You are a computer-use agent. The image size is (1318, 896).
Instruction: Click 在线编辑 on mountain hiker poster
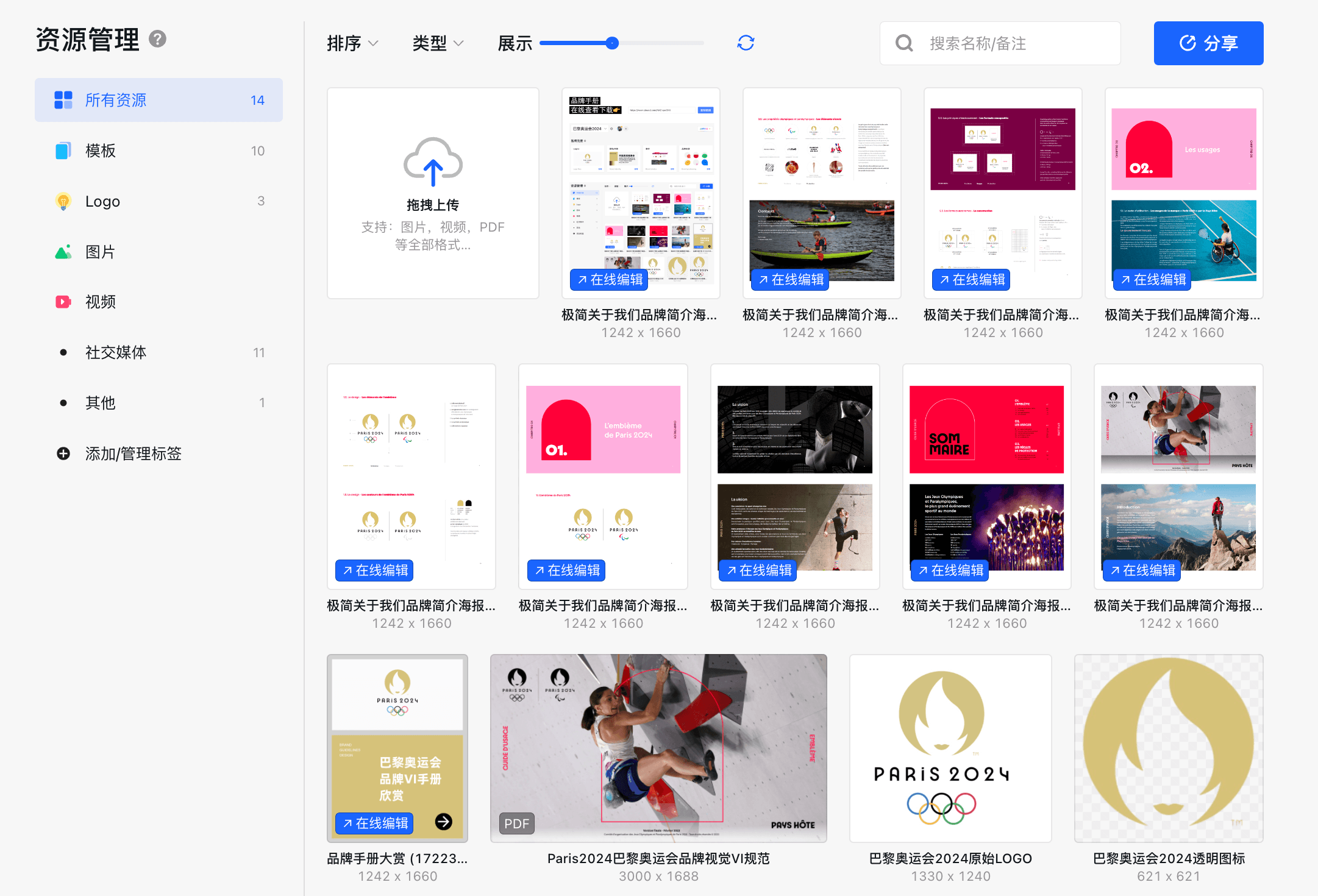[1142, 571]
